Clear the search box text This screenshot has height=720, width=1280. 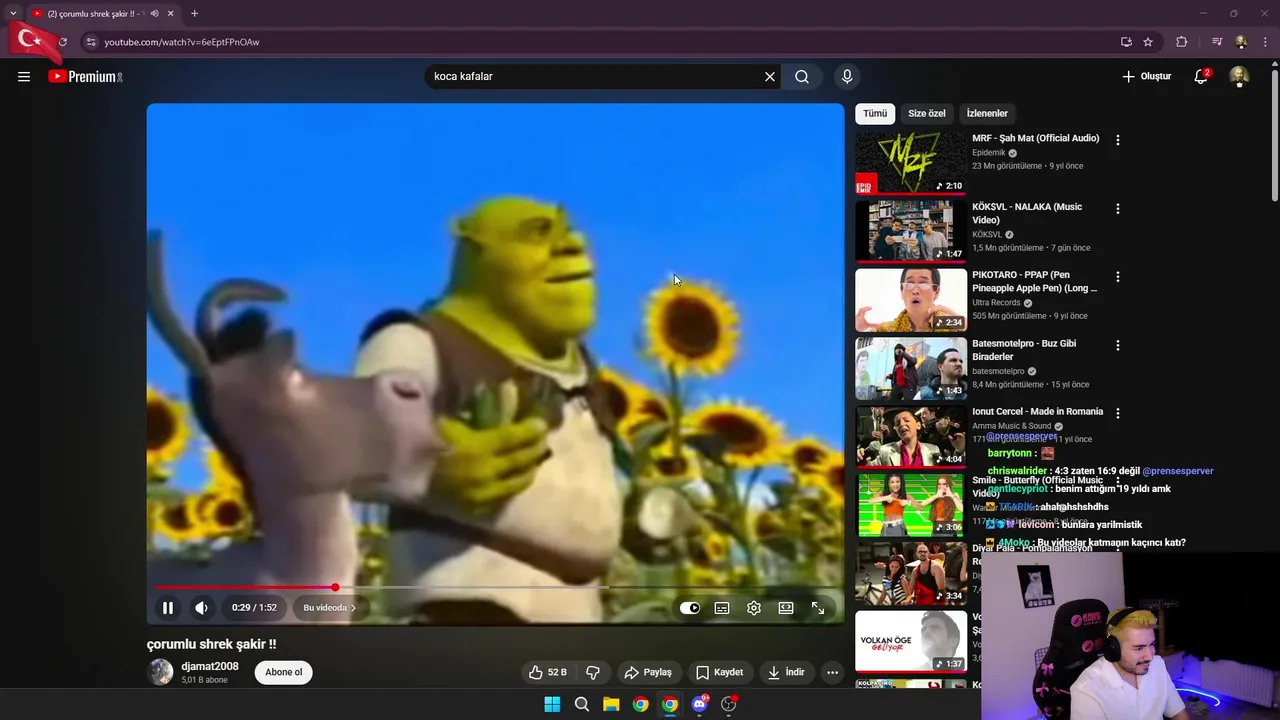tap(770, 76)
